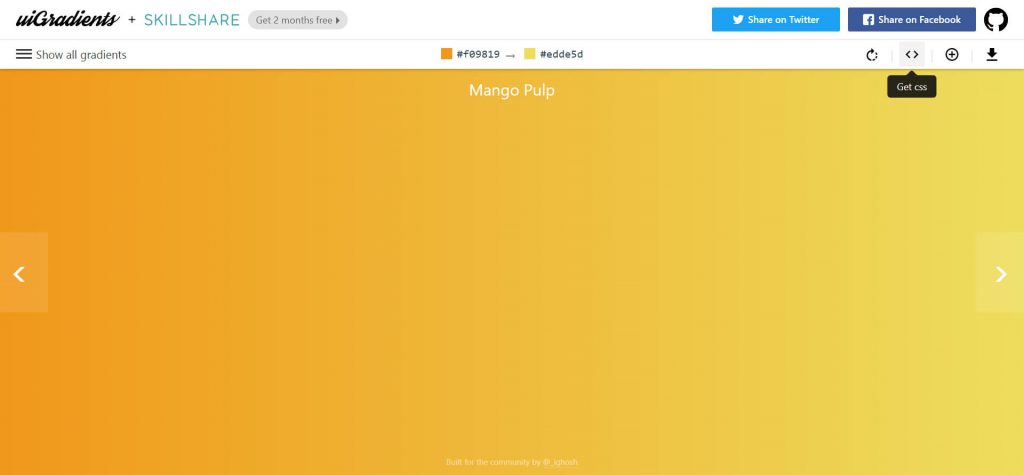
Task: Click the hamburger menu icon
Action: [24, 54]
